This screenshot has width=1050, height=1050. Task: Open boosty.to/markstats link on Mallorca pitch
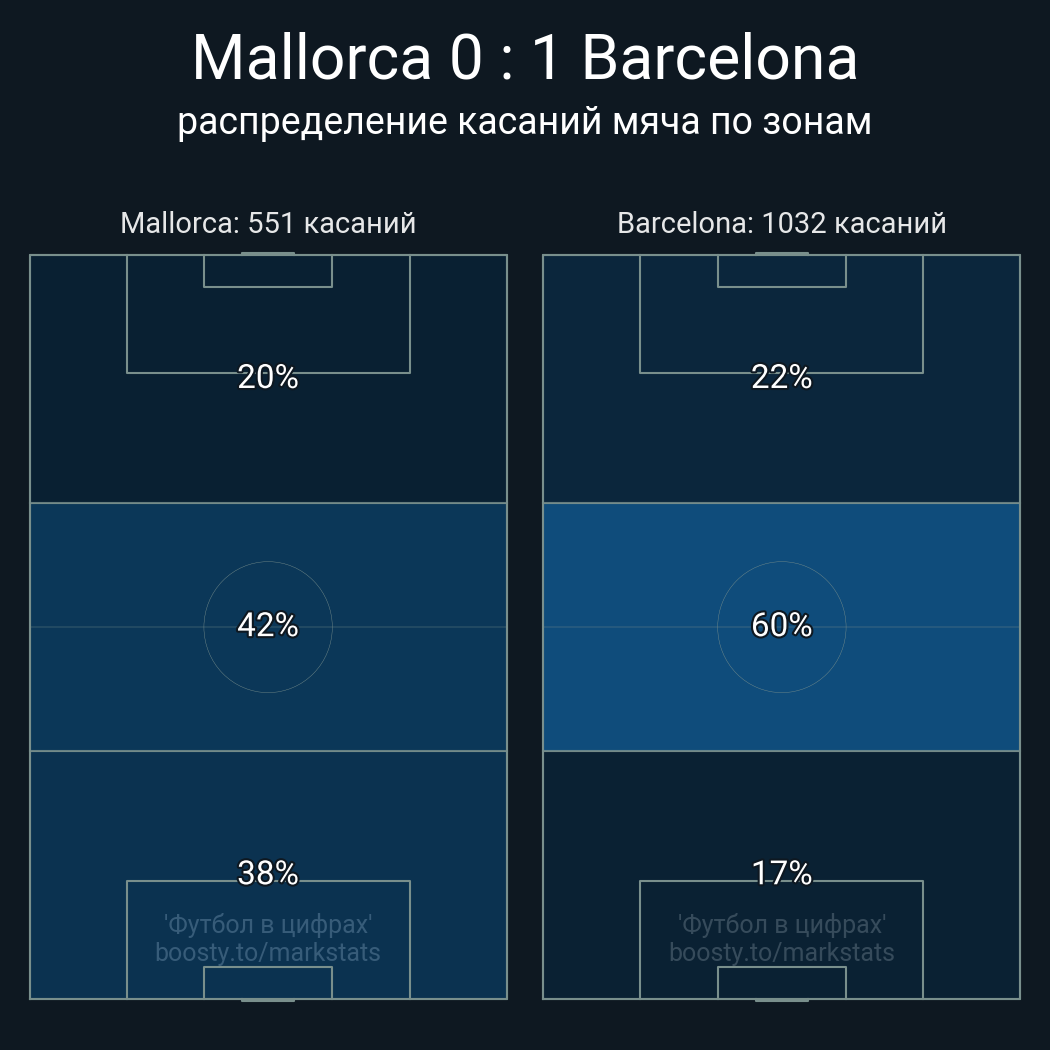pyautogui.click(x=268, y=952)
